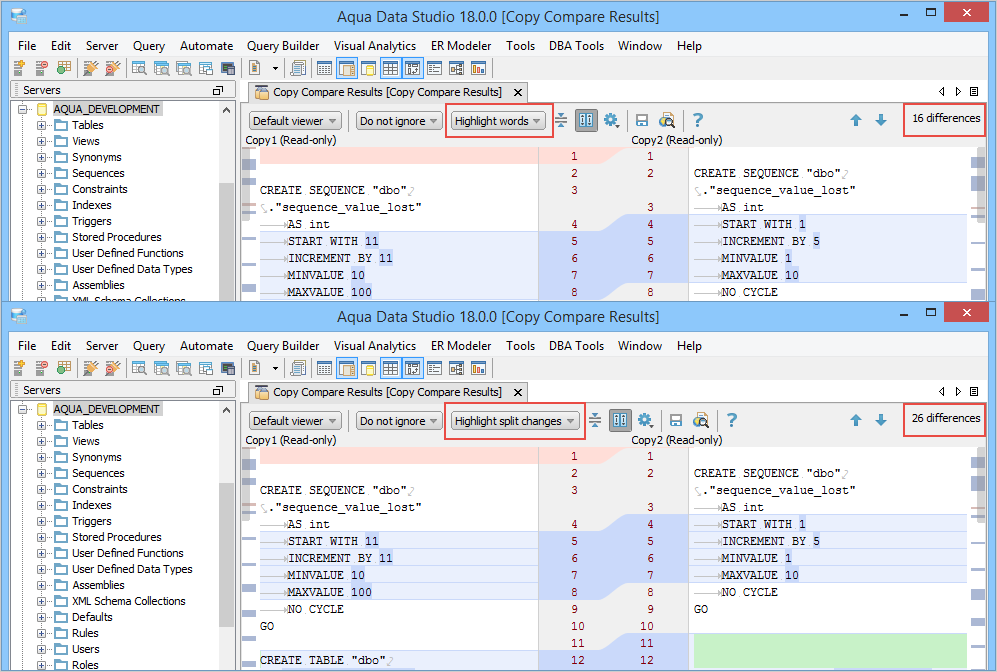Click the disconnect server icon in upper window toolbar

coord(41,68)
